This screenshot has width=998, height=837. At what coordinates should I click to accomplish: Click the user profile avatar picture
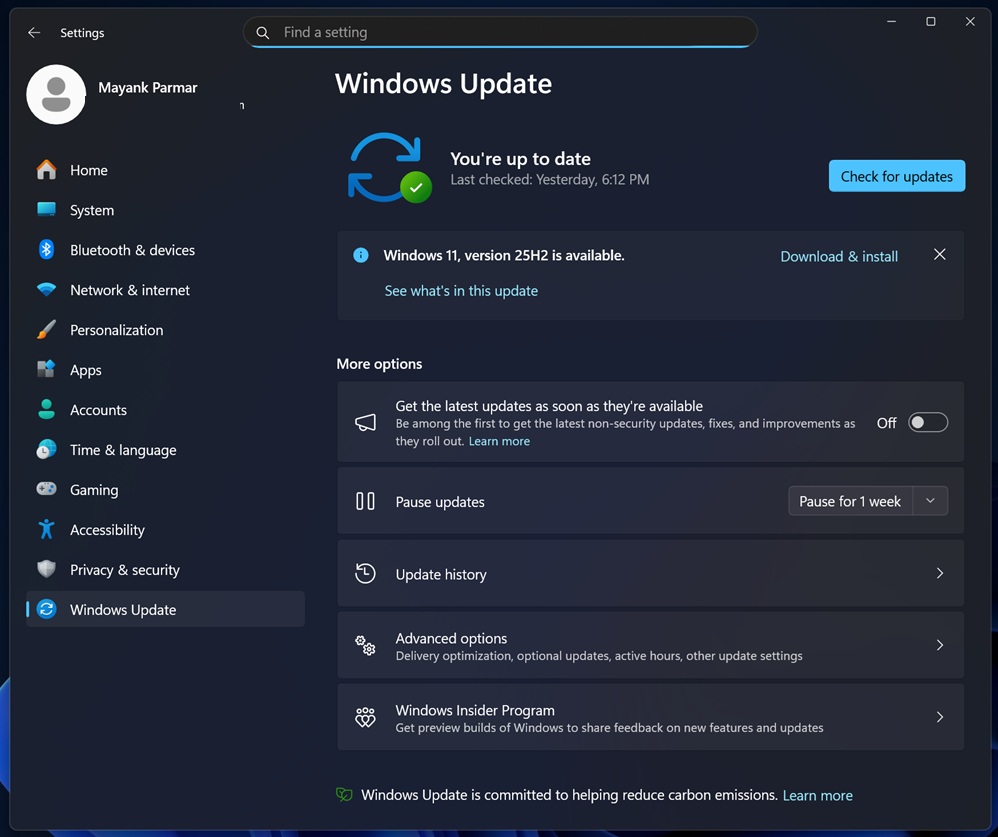[x=56, y=95]
